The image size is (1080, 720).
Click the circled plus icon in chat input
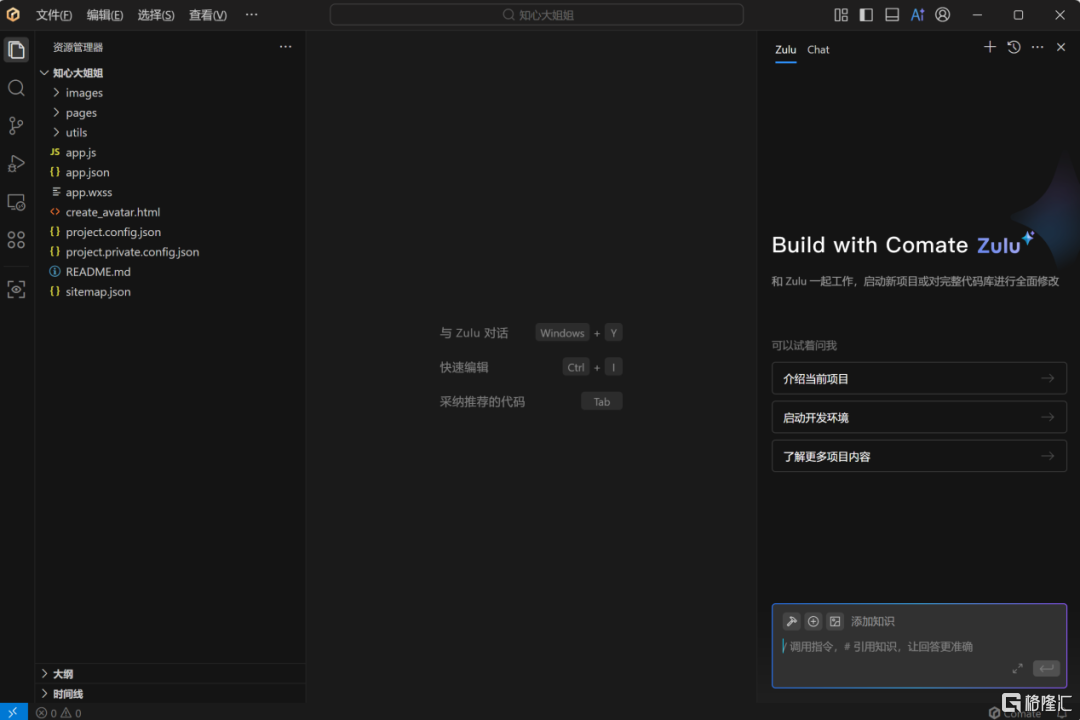pos(813,621)
